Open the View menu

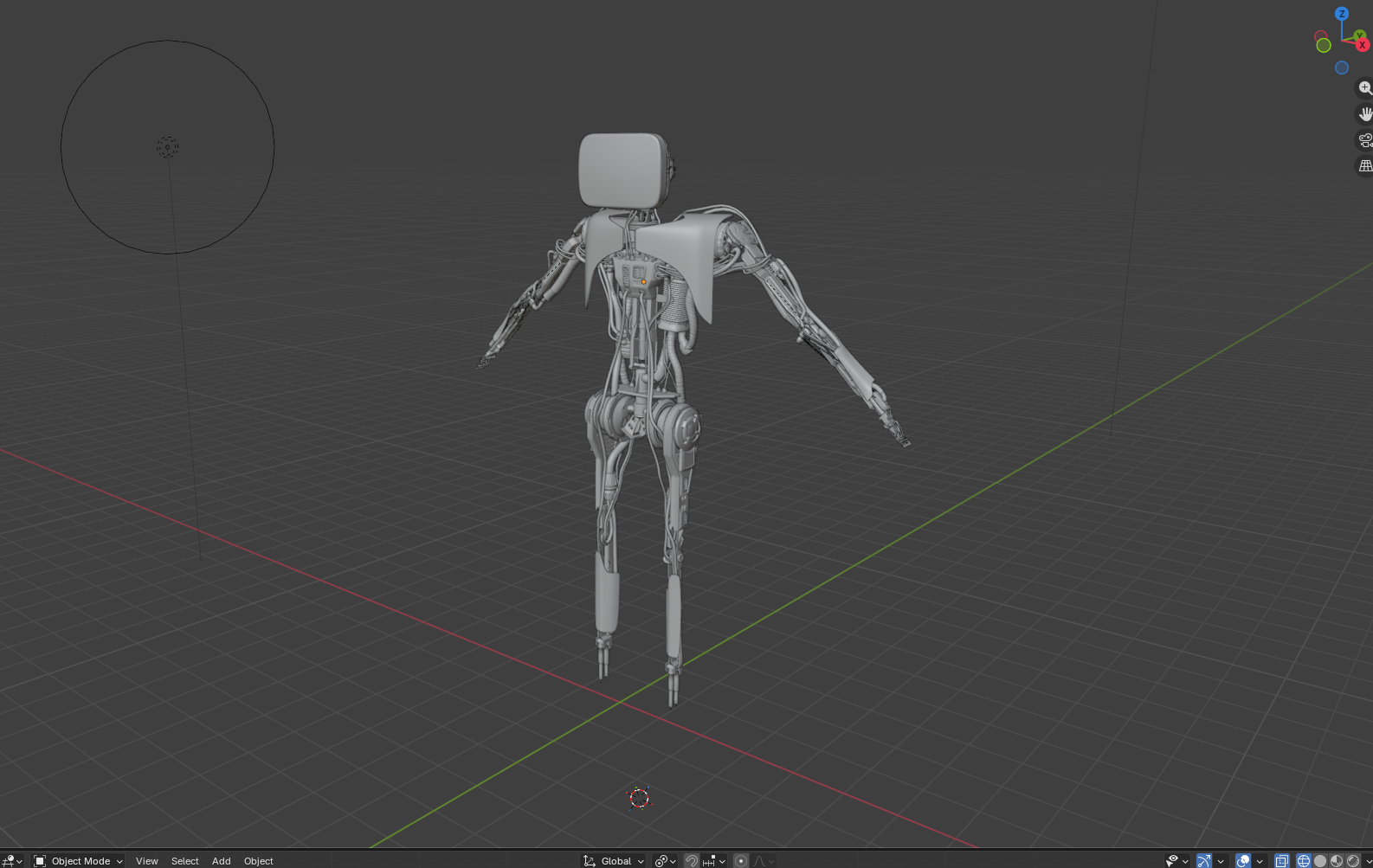click(147, 861)
